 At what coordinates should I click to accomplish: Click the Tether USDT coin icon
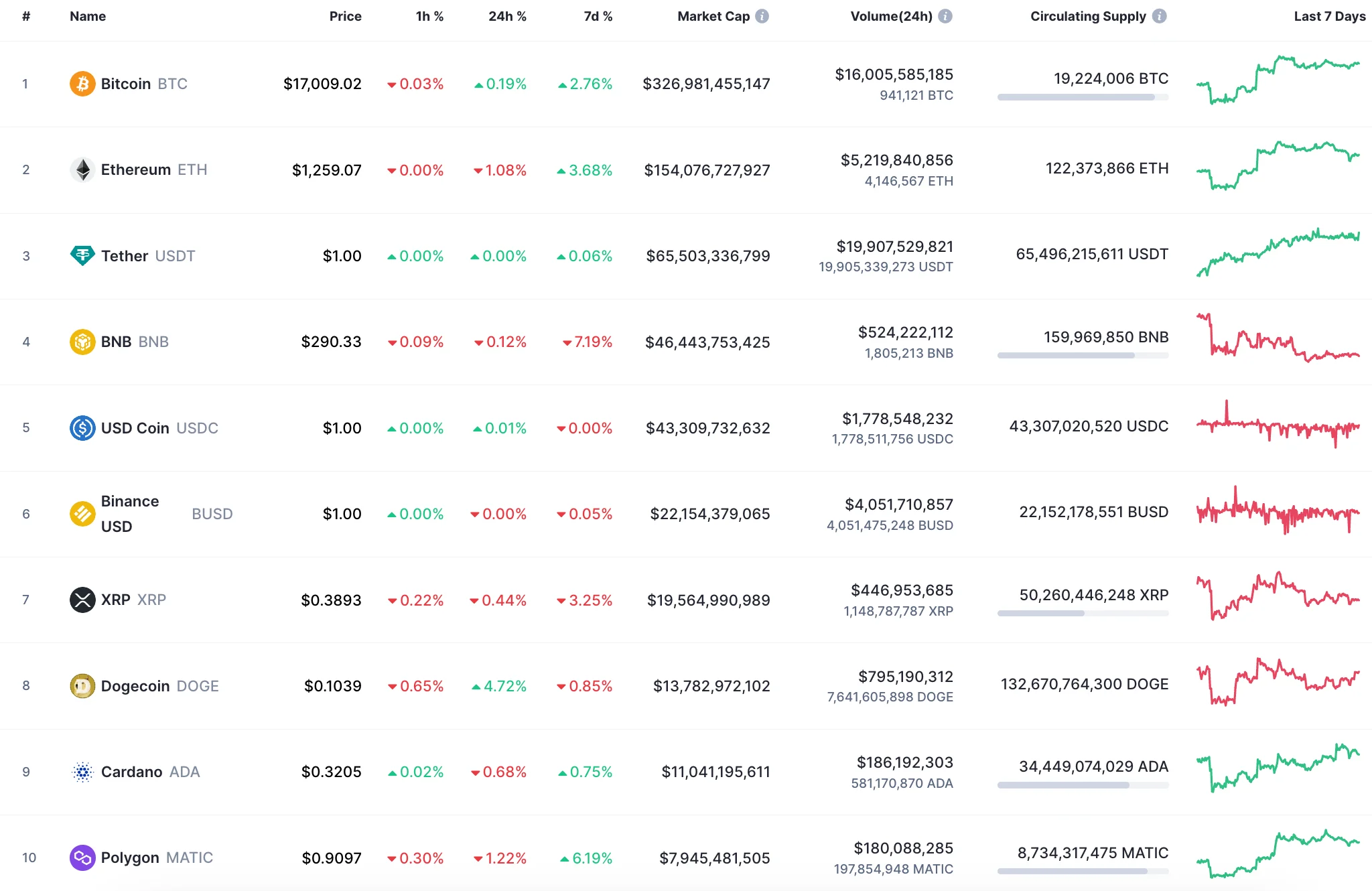pyautogui.click(x=82, y=255)
